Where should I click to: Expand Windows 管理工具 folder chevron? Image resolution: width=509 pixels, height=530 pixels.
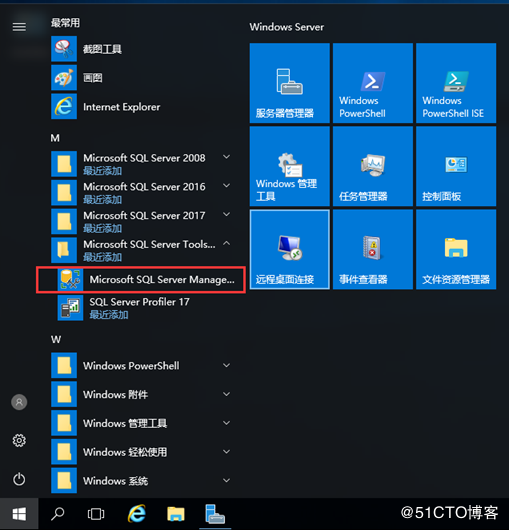[x=226, y=423]
